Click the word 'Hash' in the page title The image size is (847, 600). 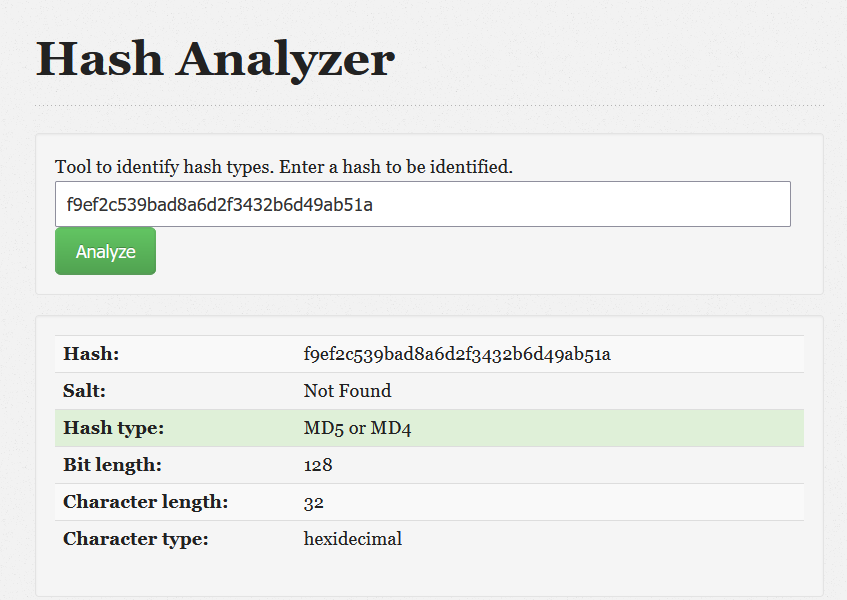(x=100, y=59)
